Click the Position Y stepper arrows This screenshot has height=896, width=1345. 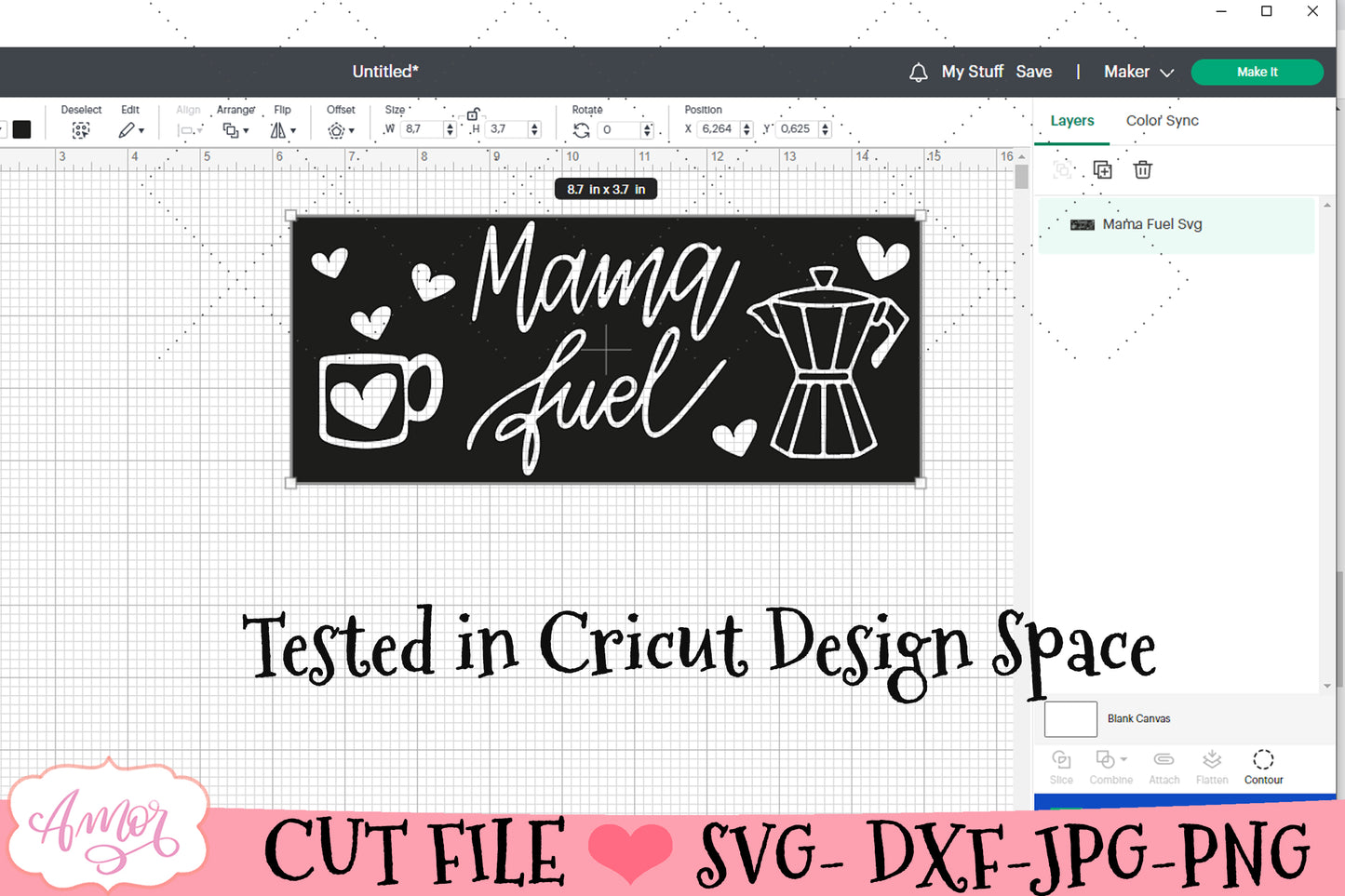(825, 129)
